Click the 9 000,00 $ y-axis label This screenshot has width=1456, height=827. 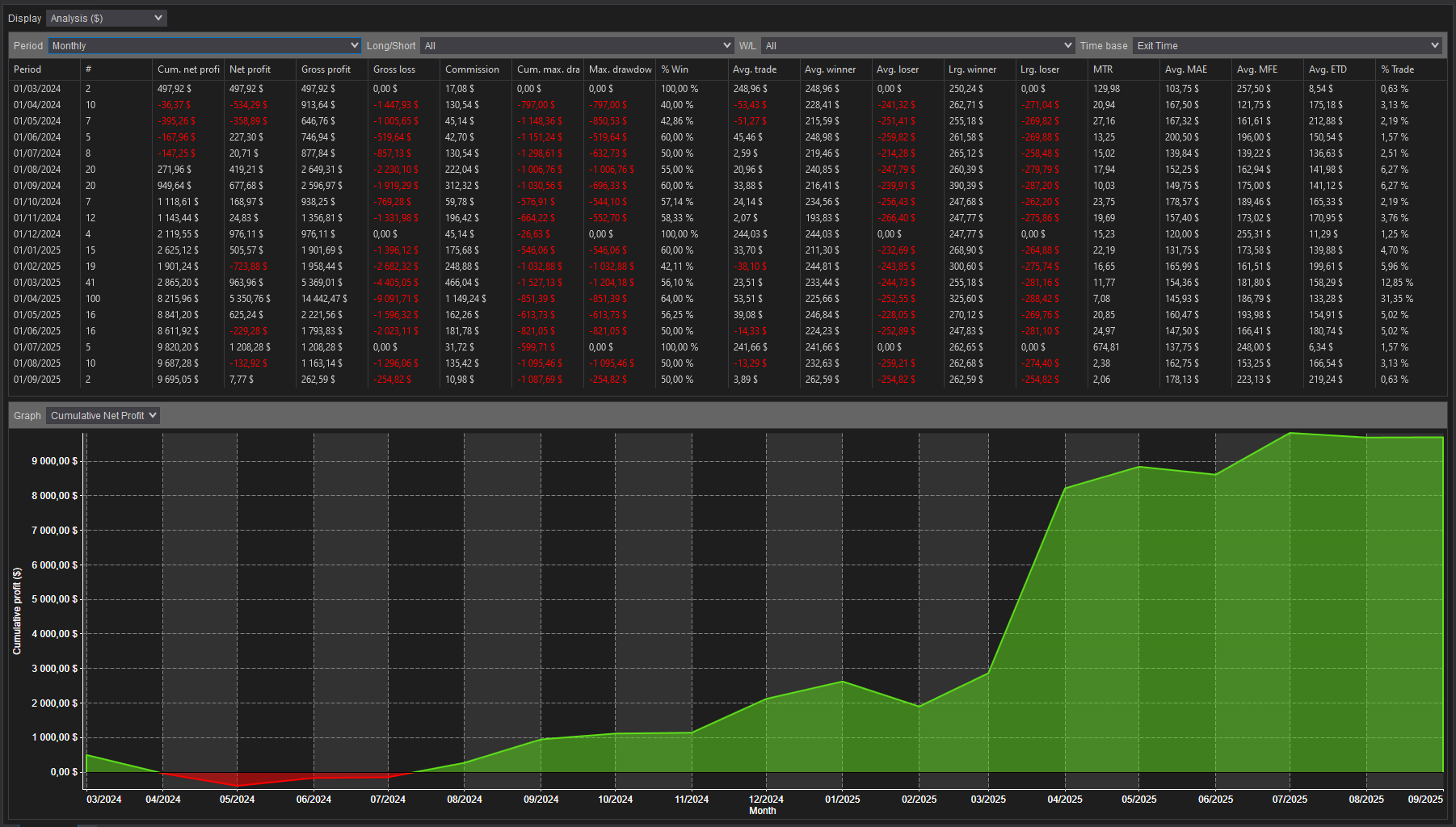coord(55,461)
